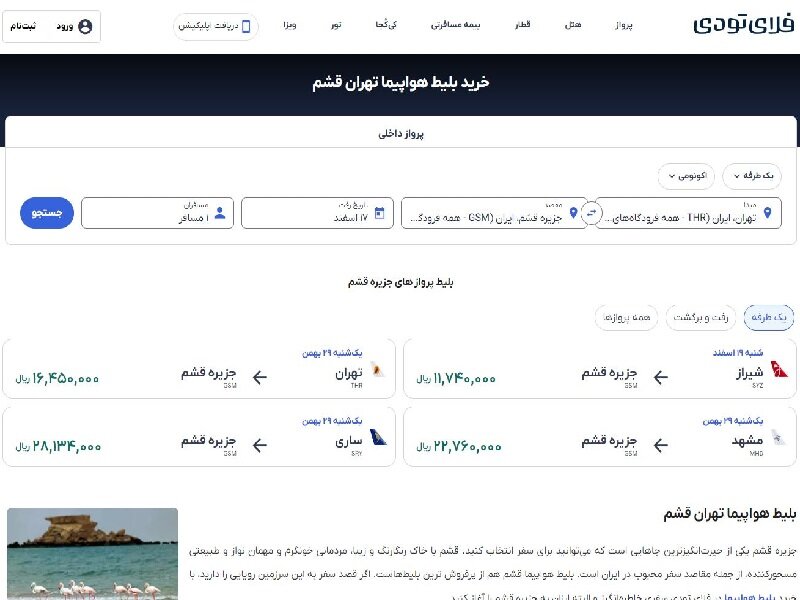Click the location pin icon beside جزیره قشم
Image resolution: width=800 pixels, height=600 pixels.
(x=572, y=213)
